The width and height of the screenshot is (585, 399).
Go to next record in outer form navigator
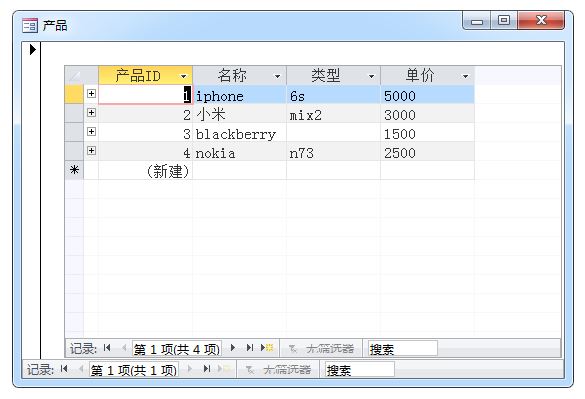(x=190, y=369)
